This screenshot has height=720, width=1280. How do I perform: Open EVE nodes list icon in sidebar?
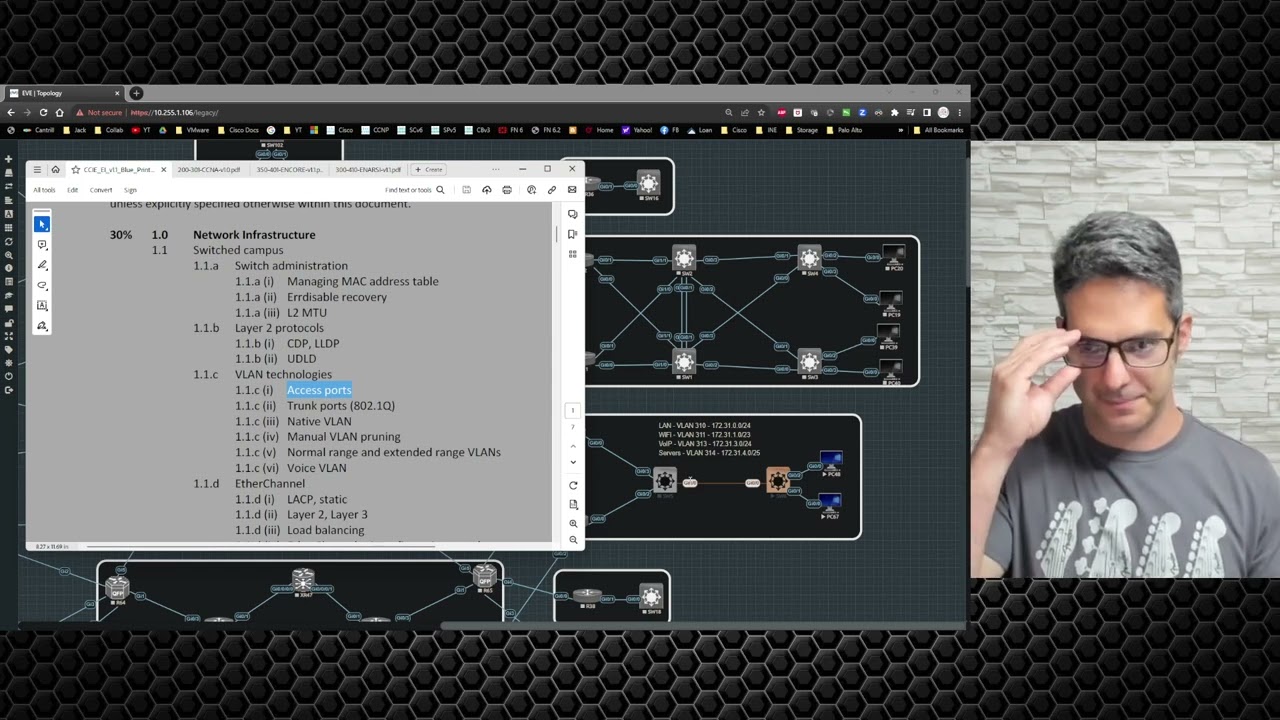click(9, 173)
